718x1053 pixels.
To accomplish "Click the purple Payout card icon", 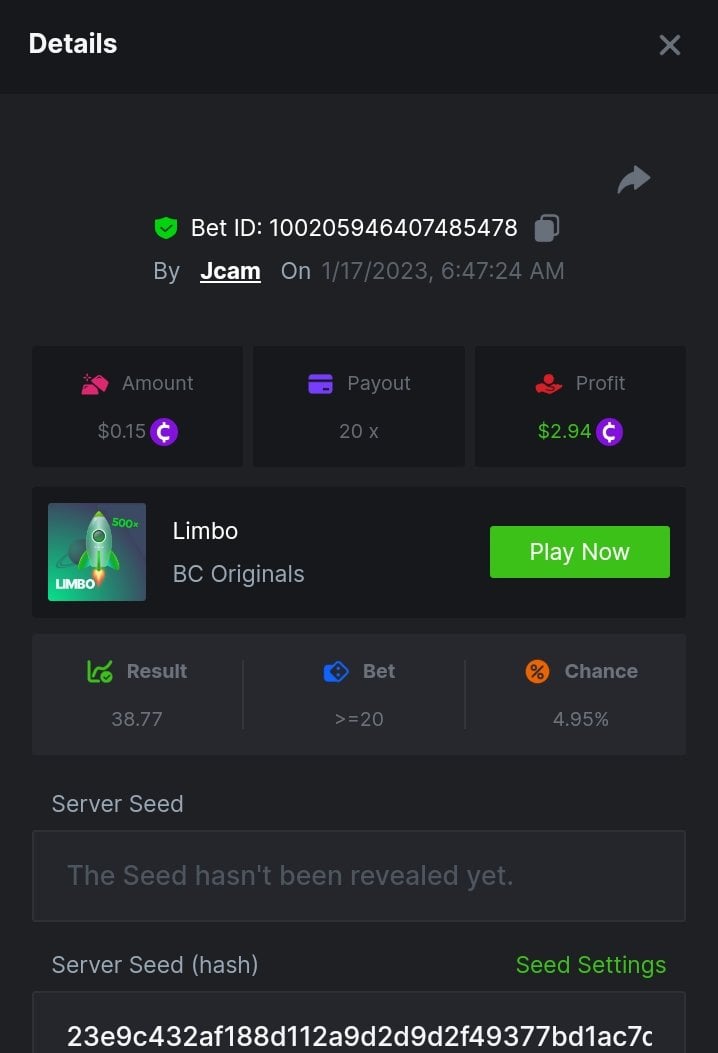I will coord(320,384).
